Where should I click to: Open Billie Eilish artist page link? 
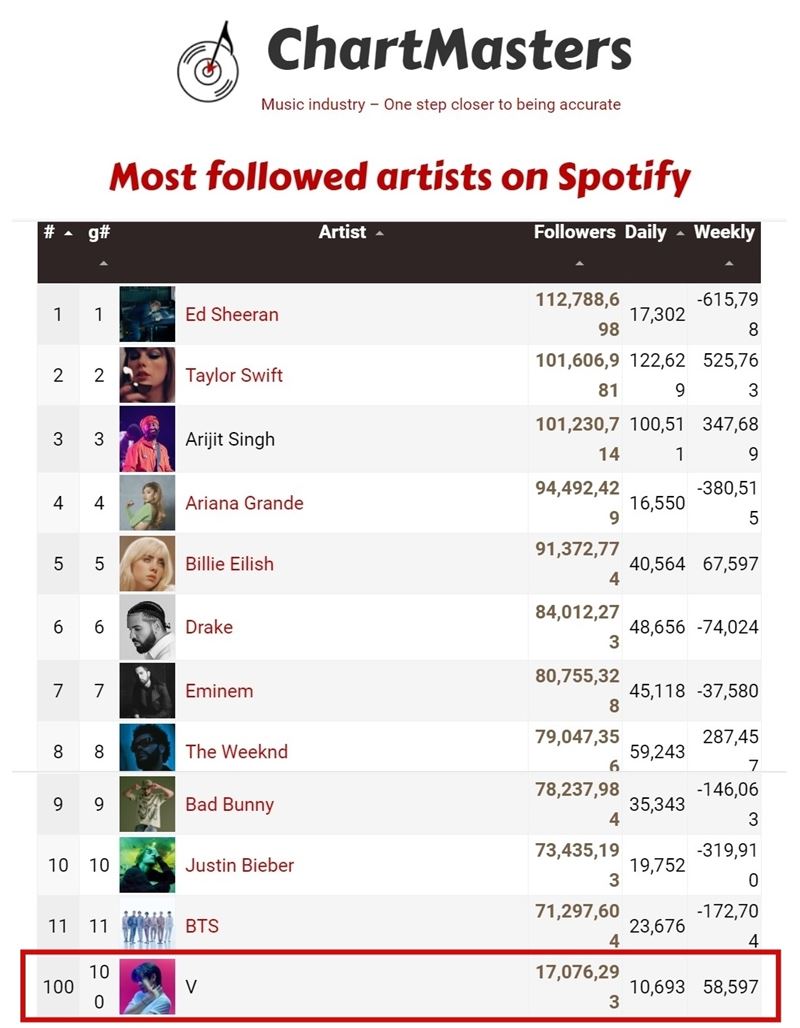click(229, 564)
